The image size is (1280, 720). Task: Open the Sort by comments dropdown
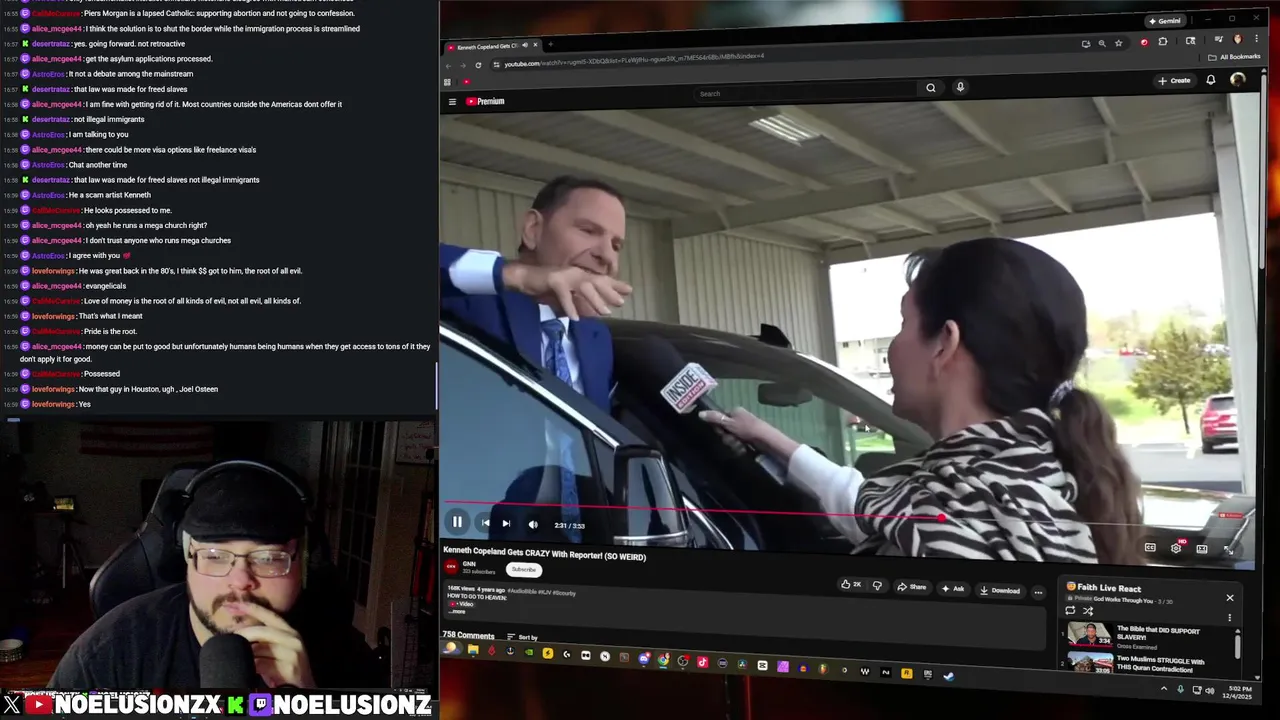coord(522,637)
